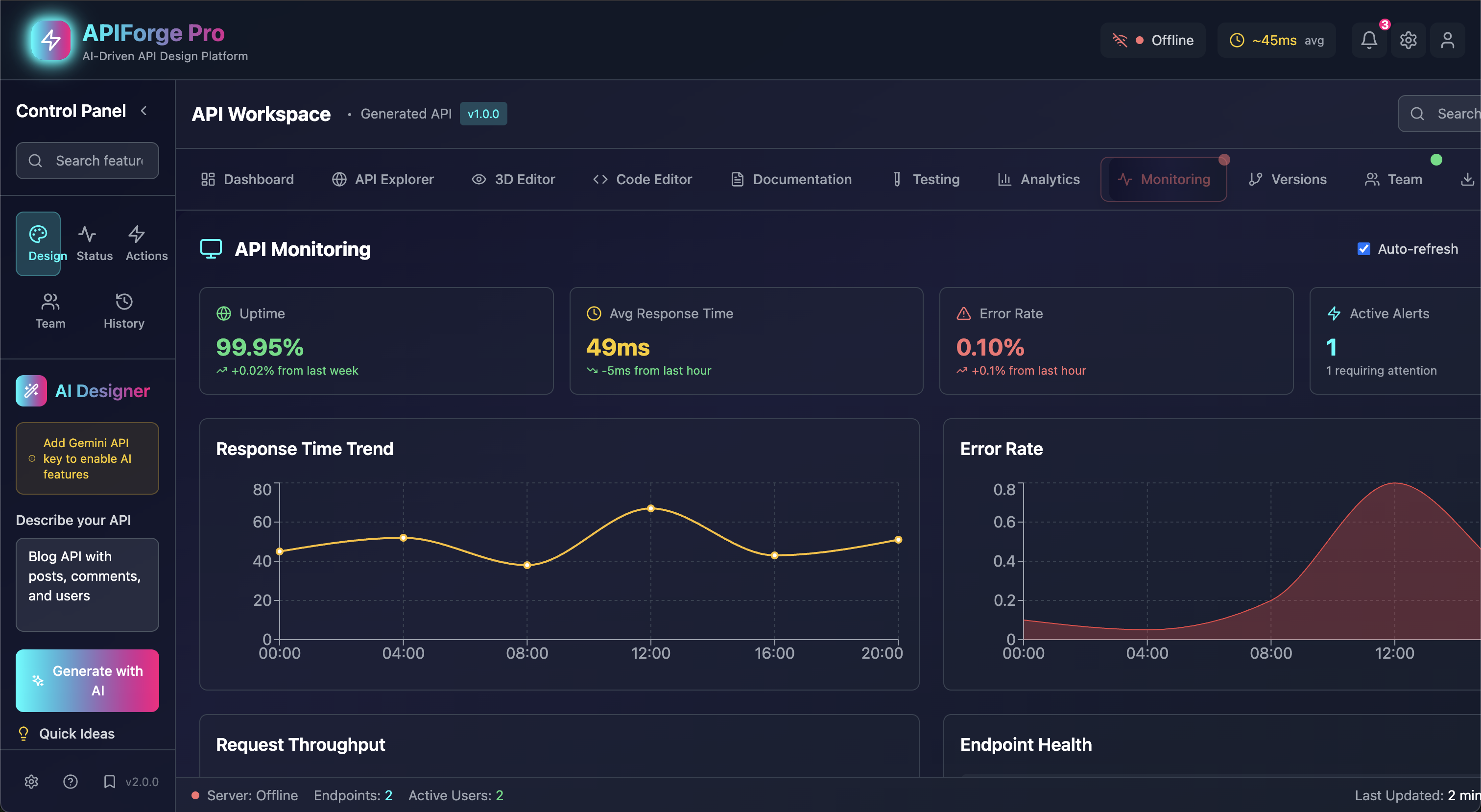Select the Actions lightning icon
Image resolution: width=1481 pixels, height=812 pixels.
[x=146, y=243]
